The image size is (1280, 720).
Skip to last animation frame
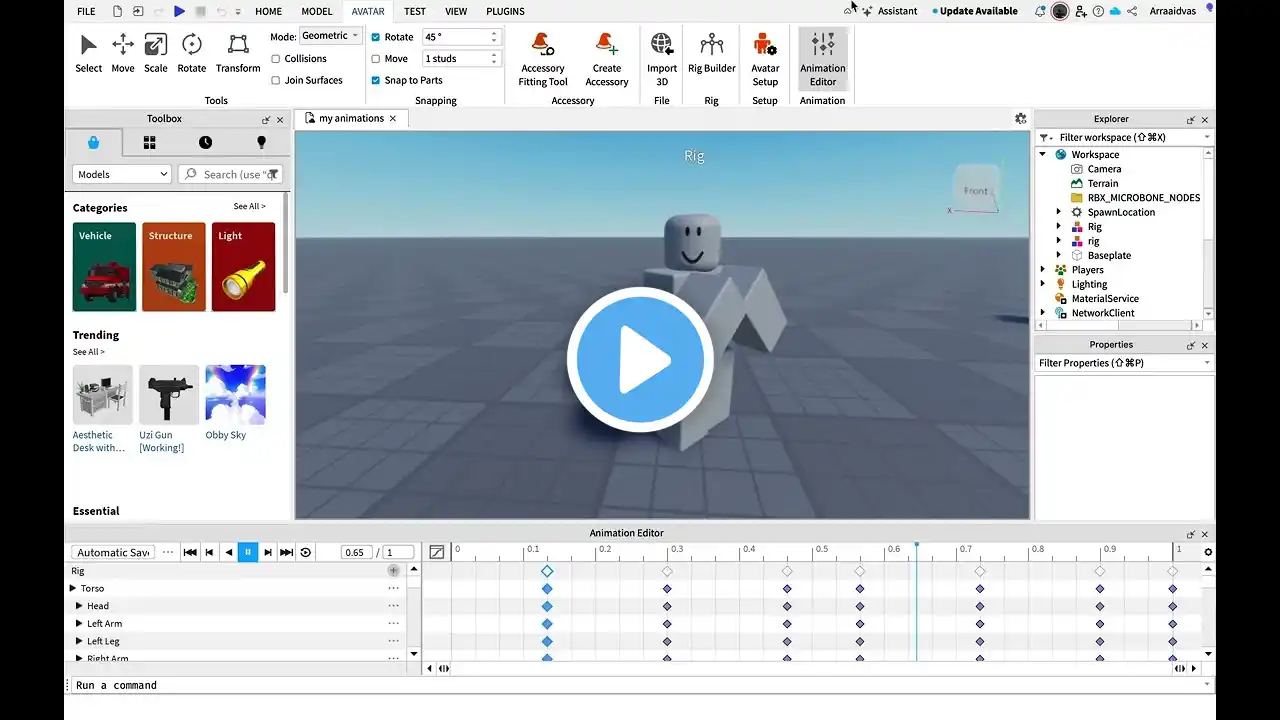[286, 552]
